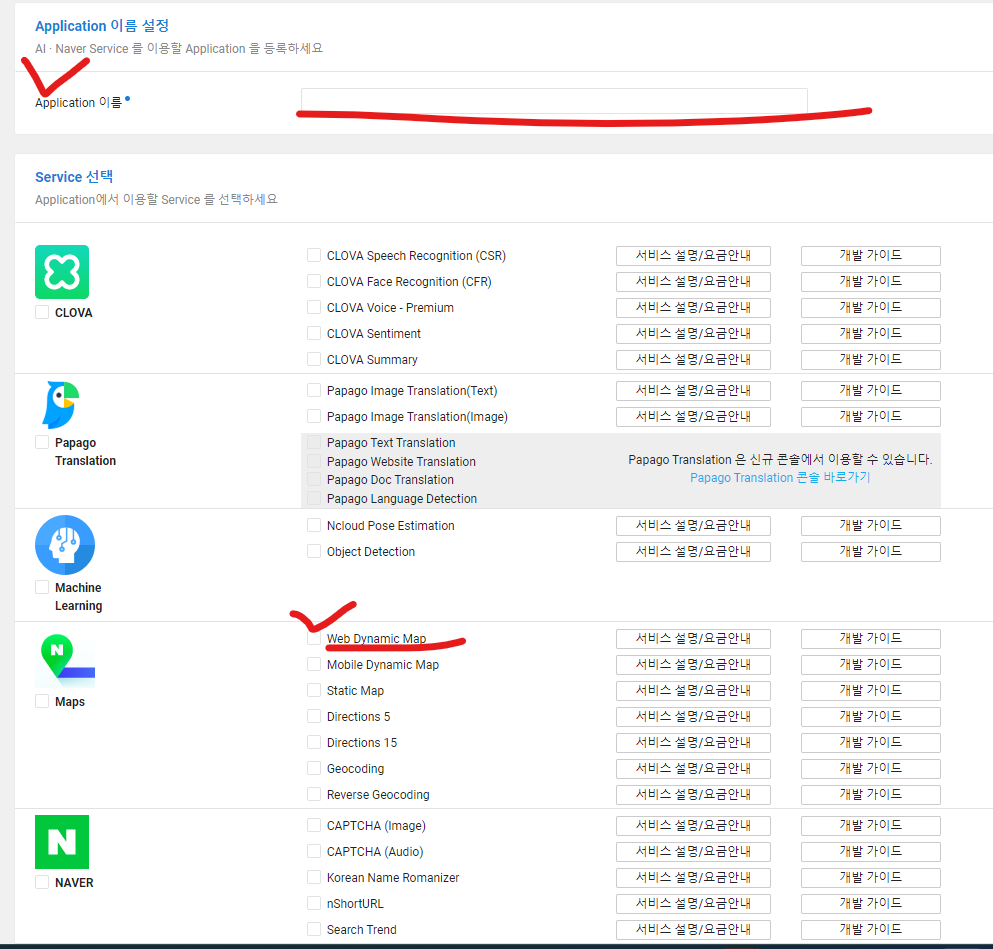993x949 pixels.
Task: Open 개발 가이드 for Papago Image Translation(Image)
Action: point(870,417)
